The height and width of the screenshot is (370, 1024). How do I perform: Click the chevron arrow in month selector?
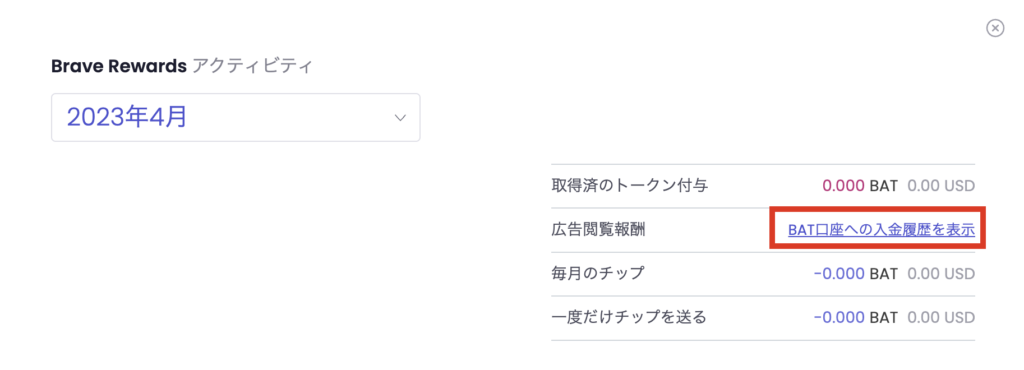(400, 118)
